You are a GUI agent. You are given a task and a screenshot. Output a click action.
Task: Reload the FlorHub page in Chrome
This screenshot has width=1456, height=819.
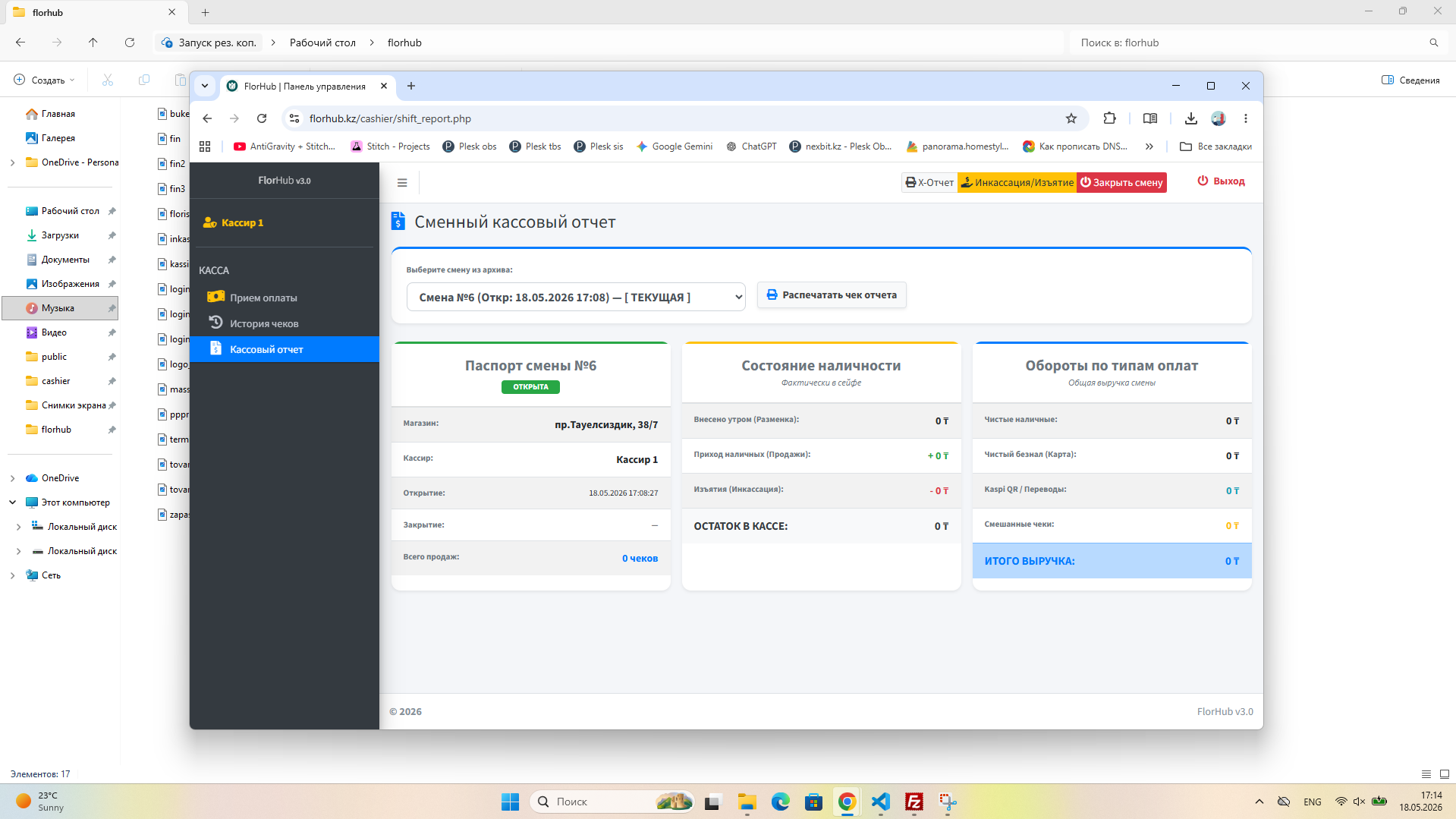click(x=262, y=118)
